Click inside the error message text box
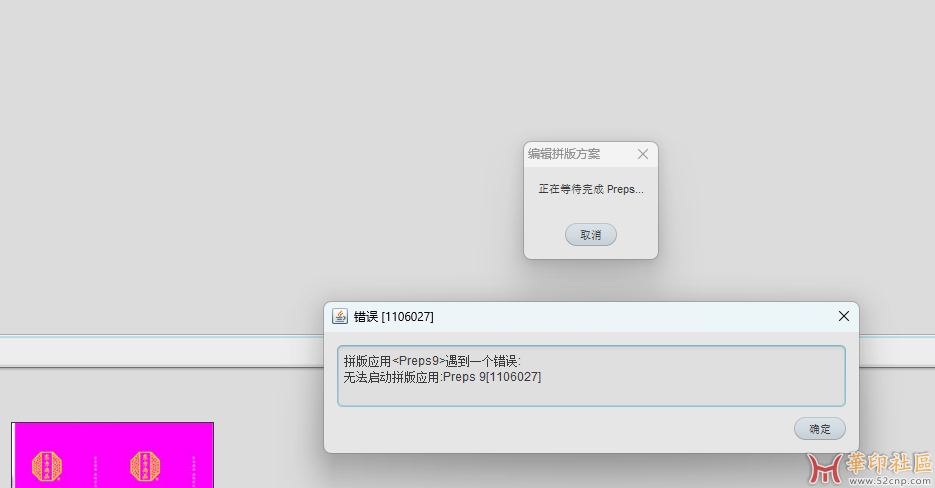 click(591, 376)
